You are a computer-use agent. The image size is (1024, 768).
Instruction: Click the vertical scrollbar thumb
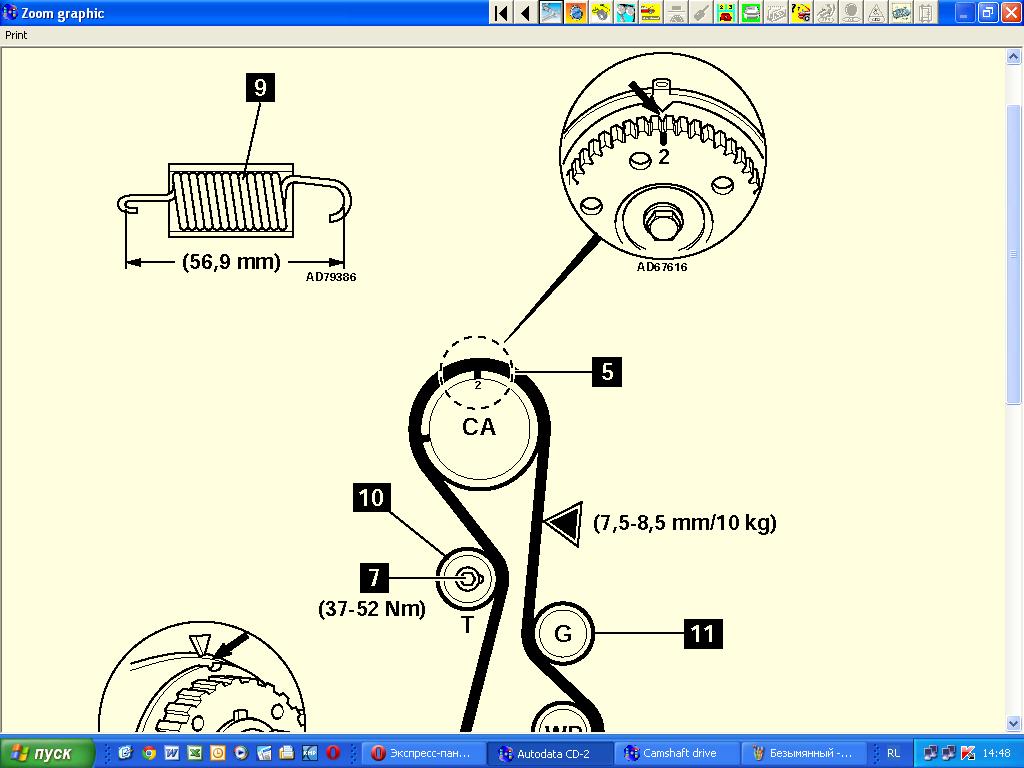click(x=1013, y=253)
